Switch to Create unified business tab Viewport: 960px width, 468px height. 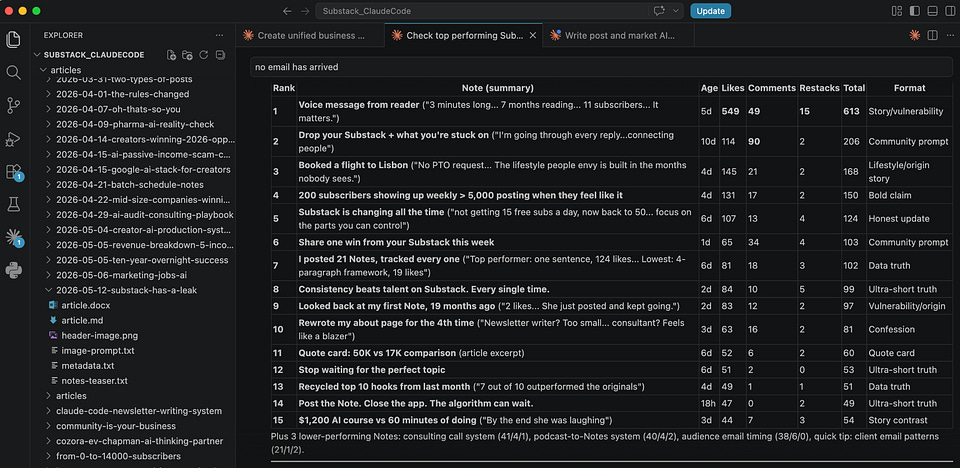coord(311,36)
